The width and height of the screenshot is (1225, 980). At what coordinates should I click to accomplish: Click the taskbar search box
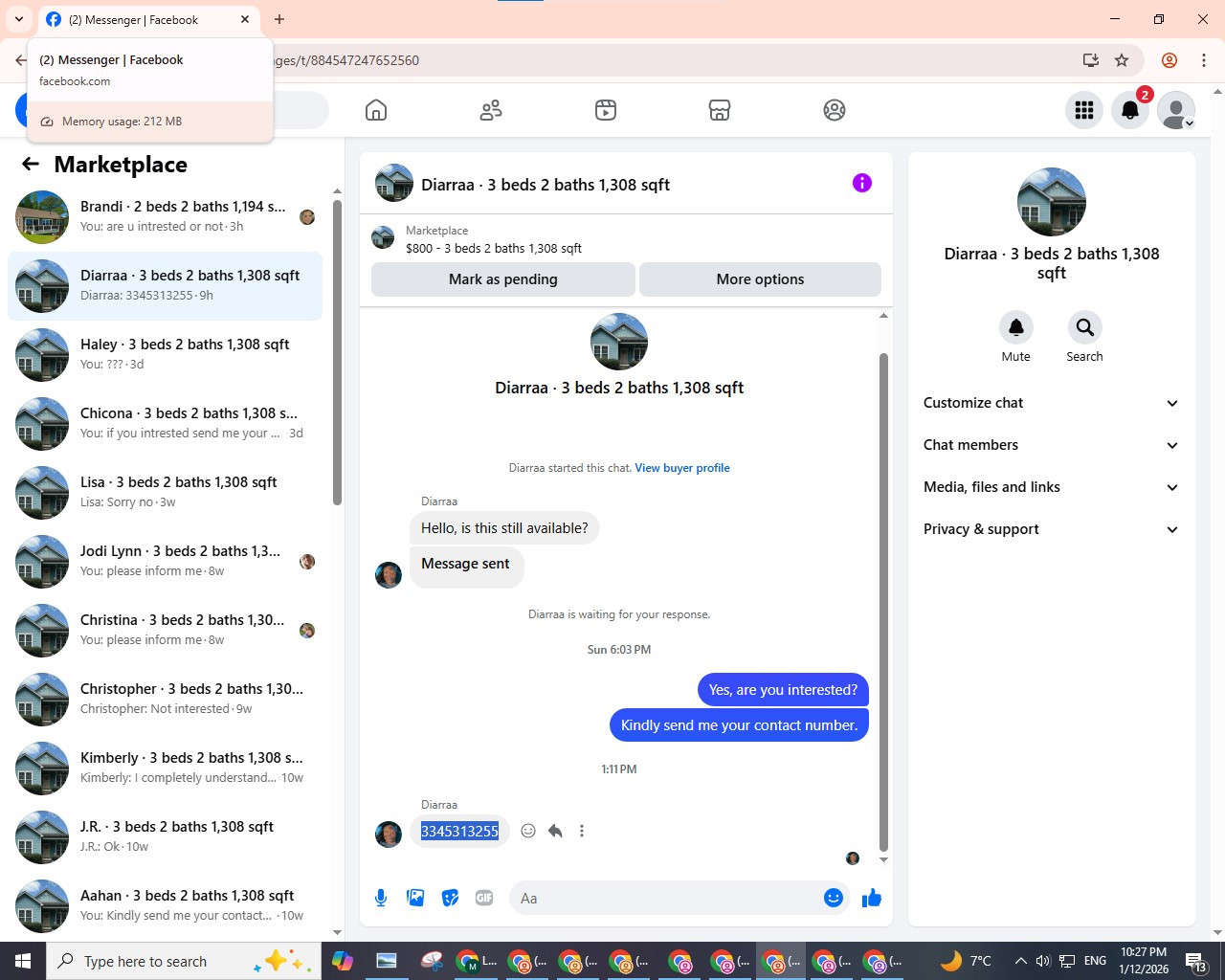pos(182,961)
